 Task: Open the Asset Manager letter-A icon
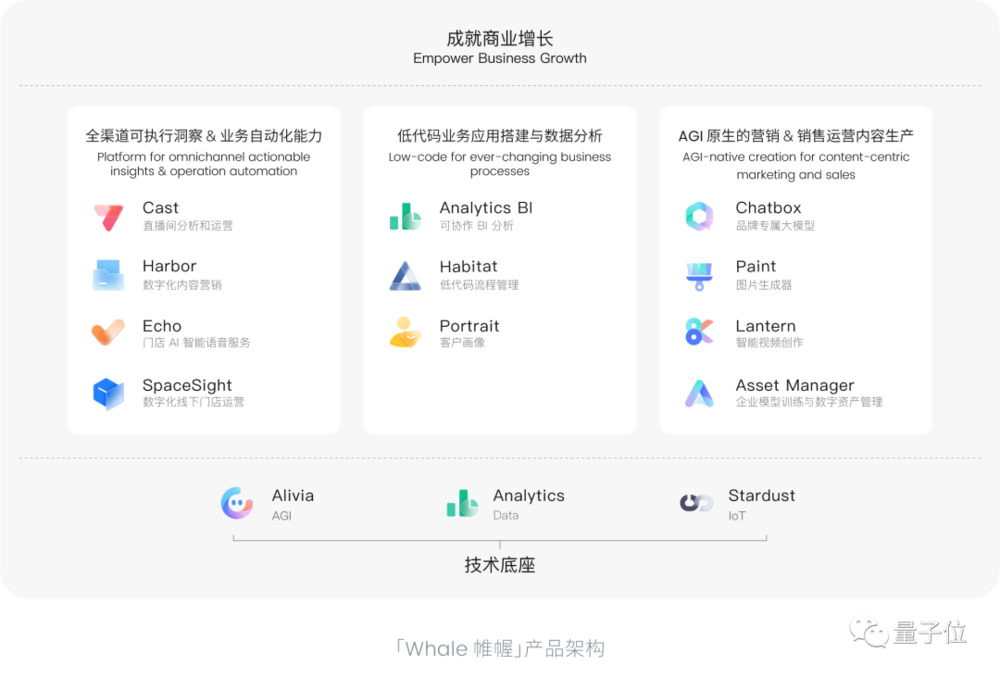click(x=700, y=393)
